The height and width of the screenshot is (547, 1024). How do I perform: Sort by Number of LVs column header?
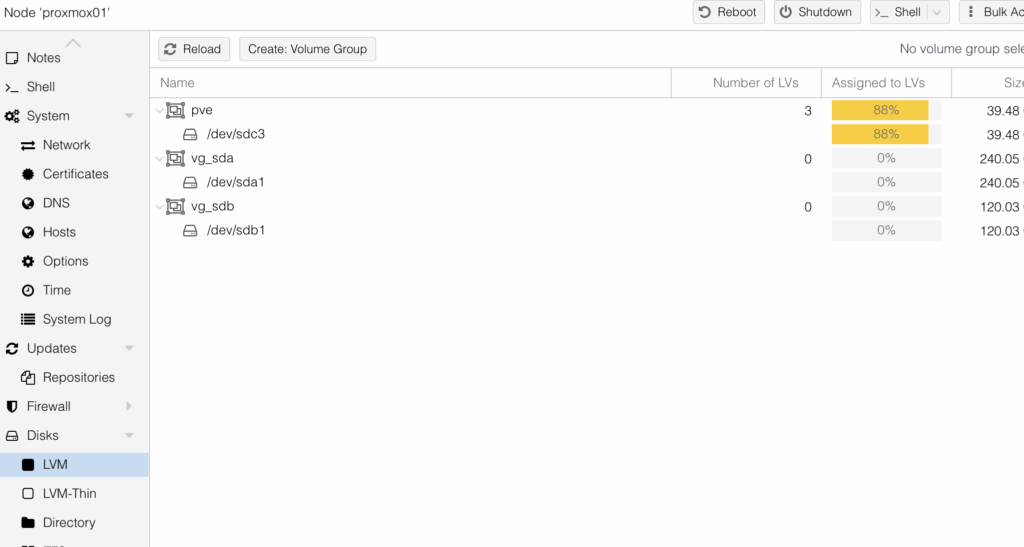tap(755, 83)
